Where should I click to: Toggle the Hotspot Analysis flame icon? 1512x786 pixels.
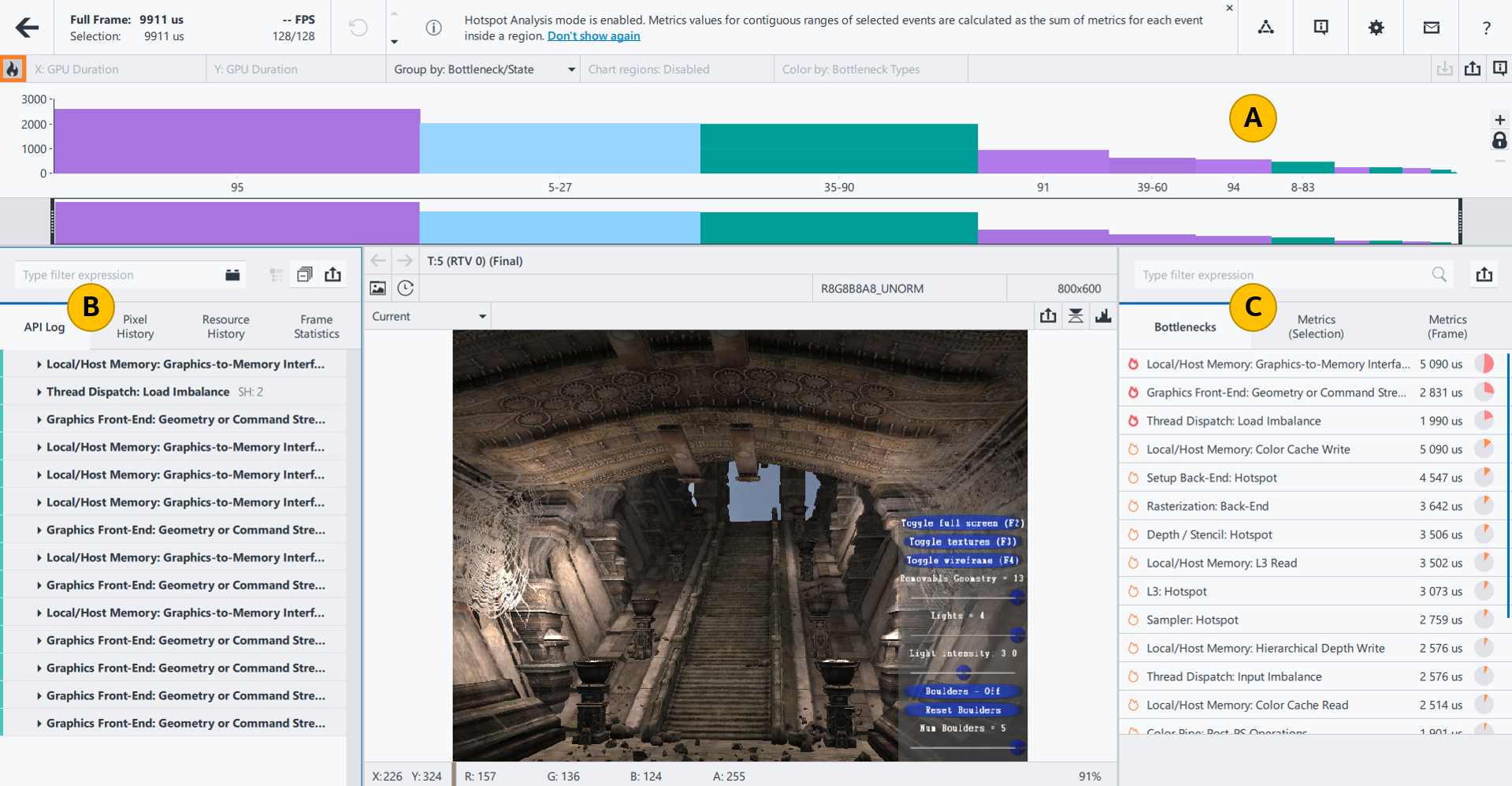click(x=13, y=69)
